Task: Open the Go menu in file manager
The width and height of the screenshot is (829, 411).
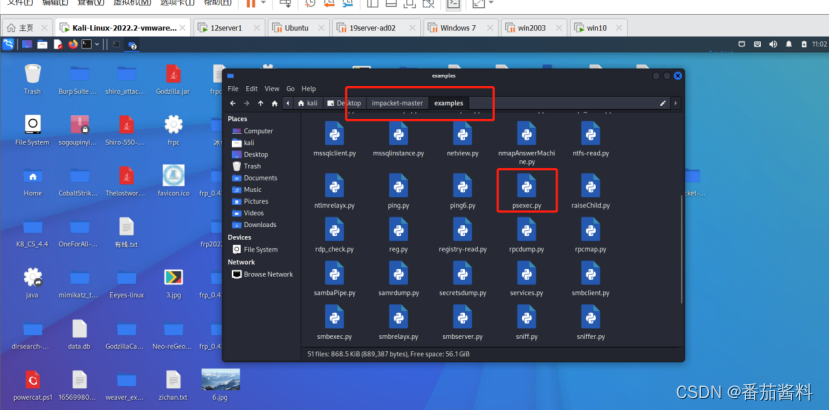Action: tap(291, 89)
